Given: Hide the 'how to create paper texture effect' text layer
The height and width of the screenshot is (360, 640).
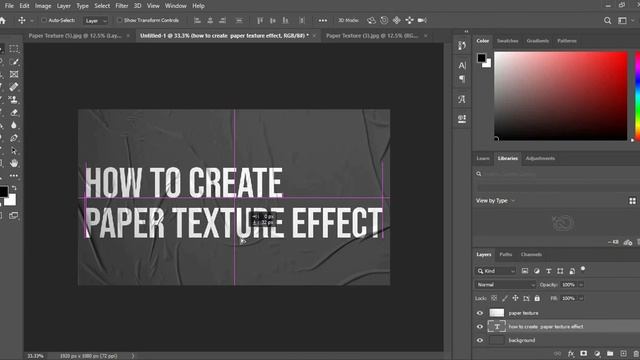Looking at the screenshot, I should (480, 327).
